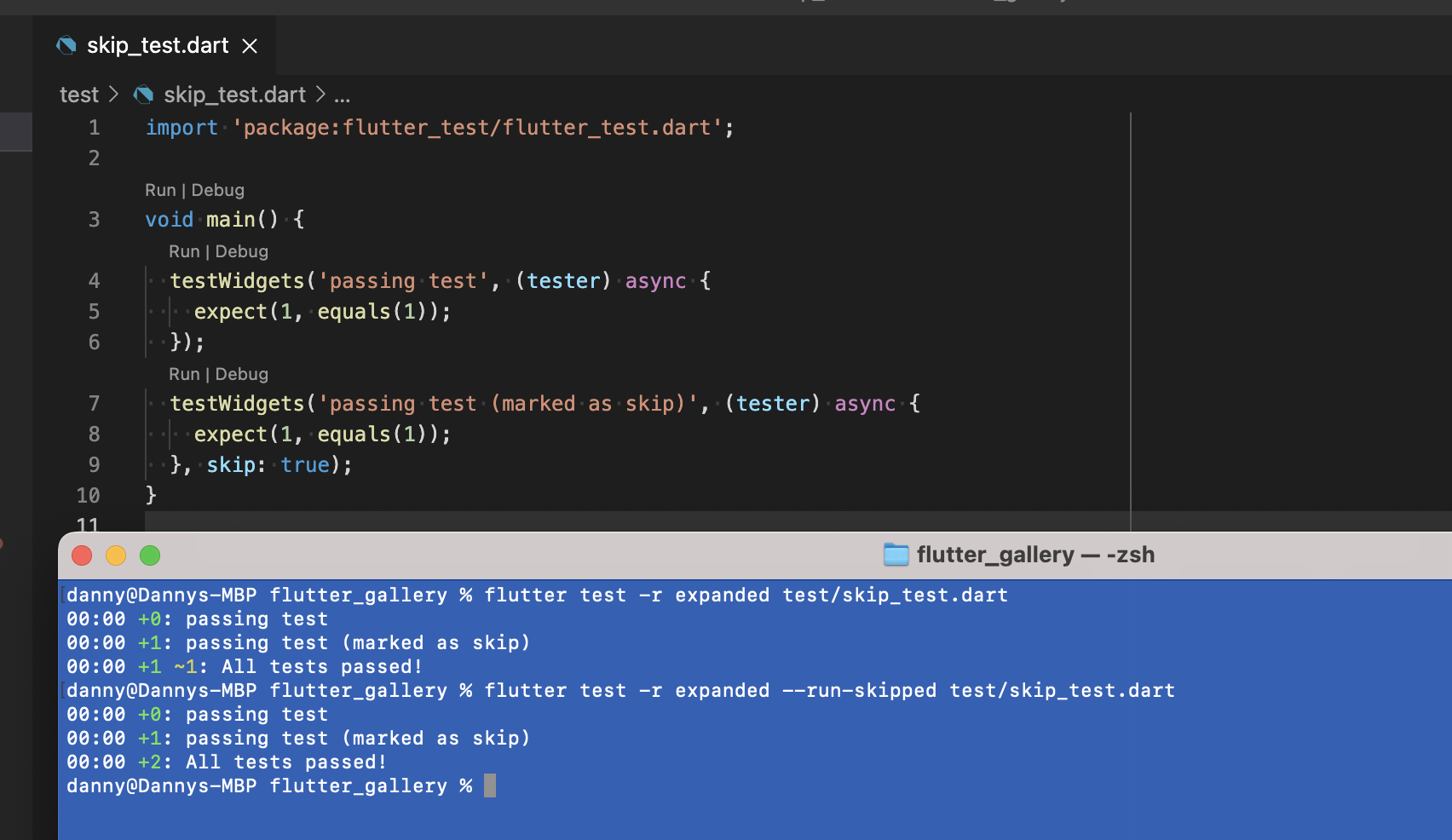
Task: Click 'expect' call on line 8
Action: click(231, 434)
